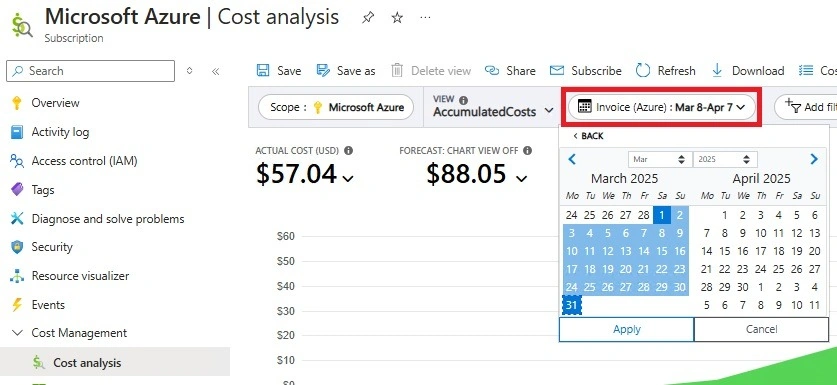Click the Activity log icon
The width and height of the screenshot is (837, 385).
[x=17, y=132]
